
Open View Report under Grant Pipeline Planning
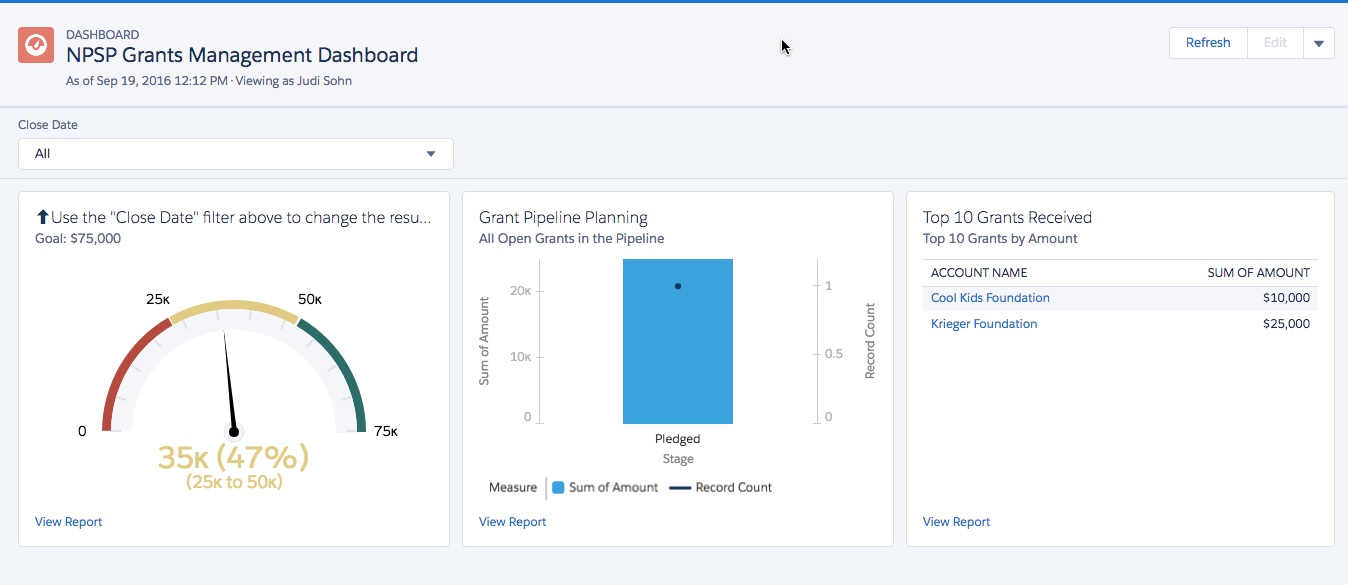[x=513, y=522]
